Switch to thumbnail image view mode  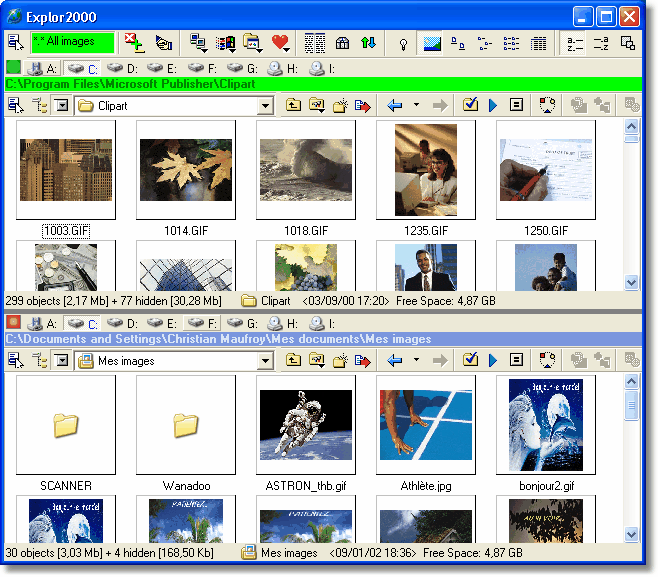pyautogui.click(x=432, y=43)
